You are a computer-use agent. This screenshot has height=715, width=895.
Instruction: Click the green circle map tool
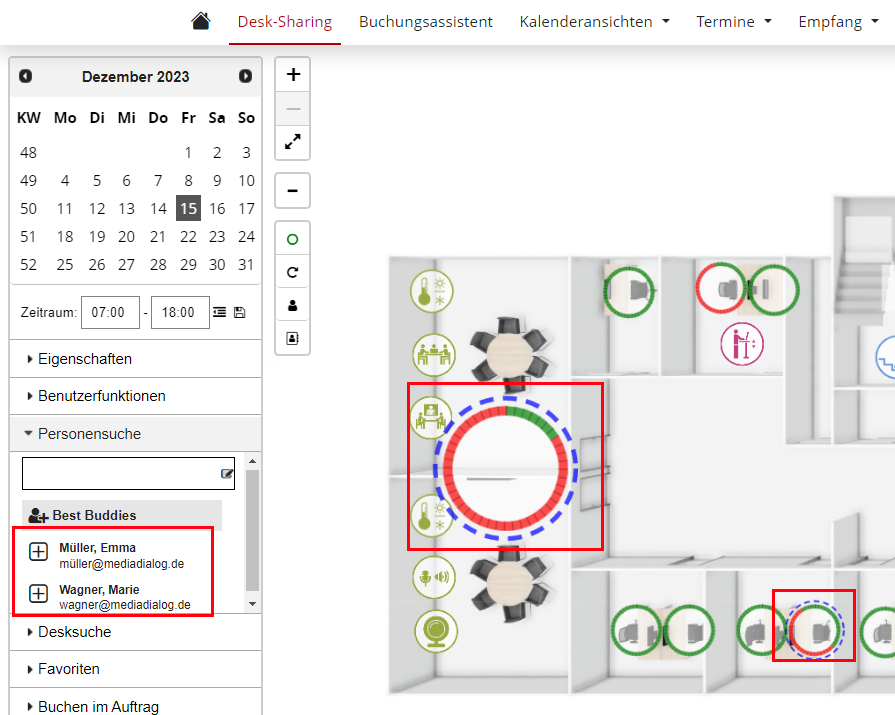click(293, 239)
